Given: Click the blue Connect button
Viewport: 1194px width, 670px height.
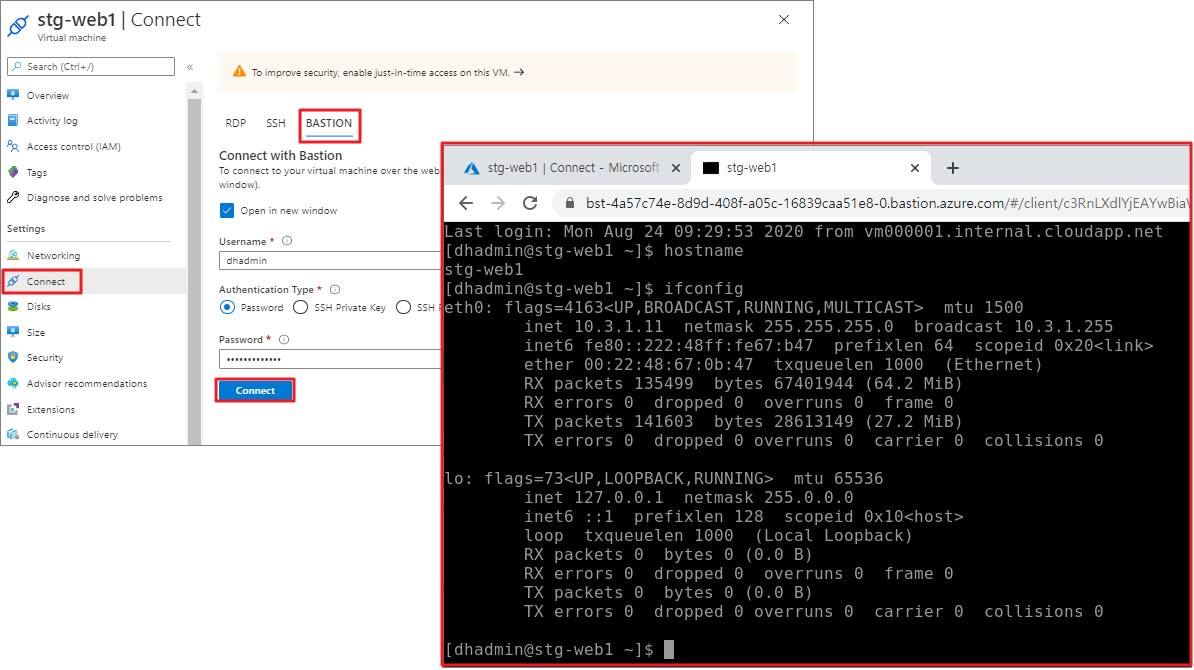Looking at the screenshot, I should [255, 391].
